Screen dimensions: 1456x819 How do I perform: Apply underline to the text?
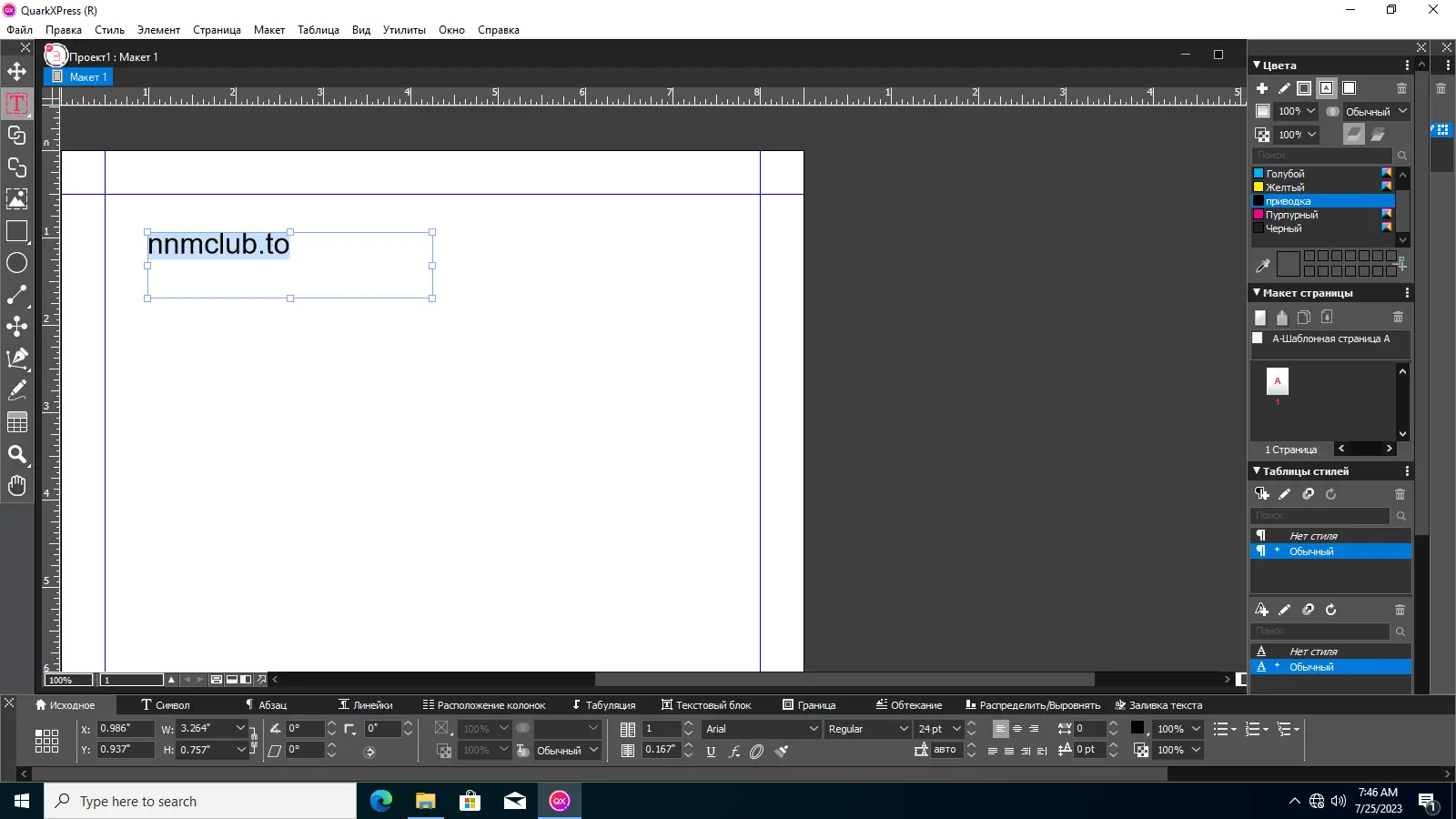click(711, 752)
